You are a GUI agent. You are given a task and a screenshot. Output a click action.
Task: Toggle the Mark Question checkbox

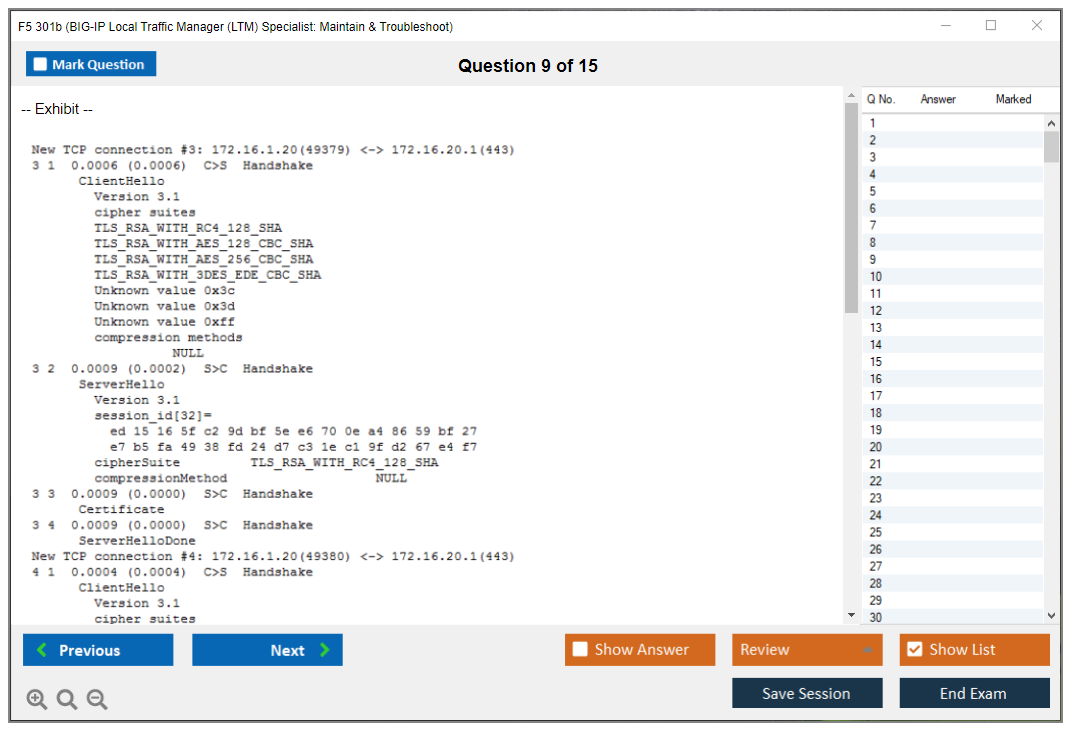[41, 65]
